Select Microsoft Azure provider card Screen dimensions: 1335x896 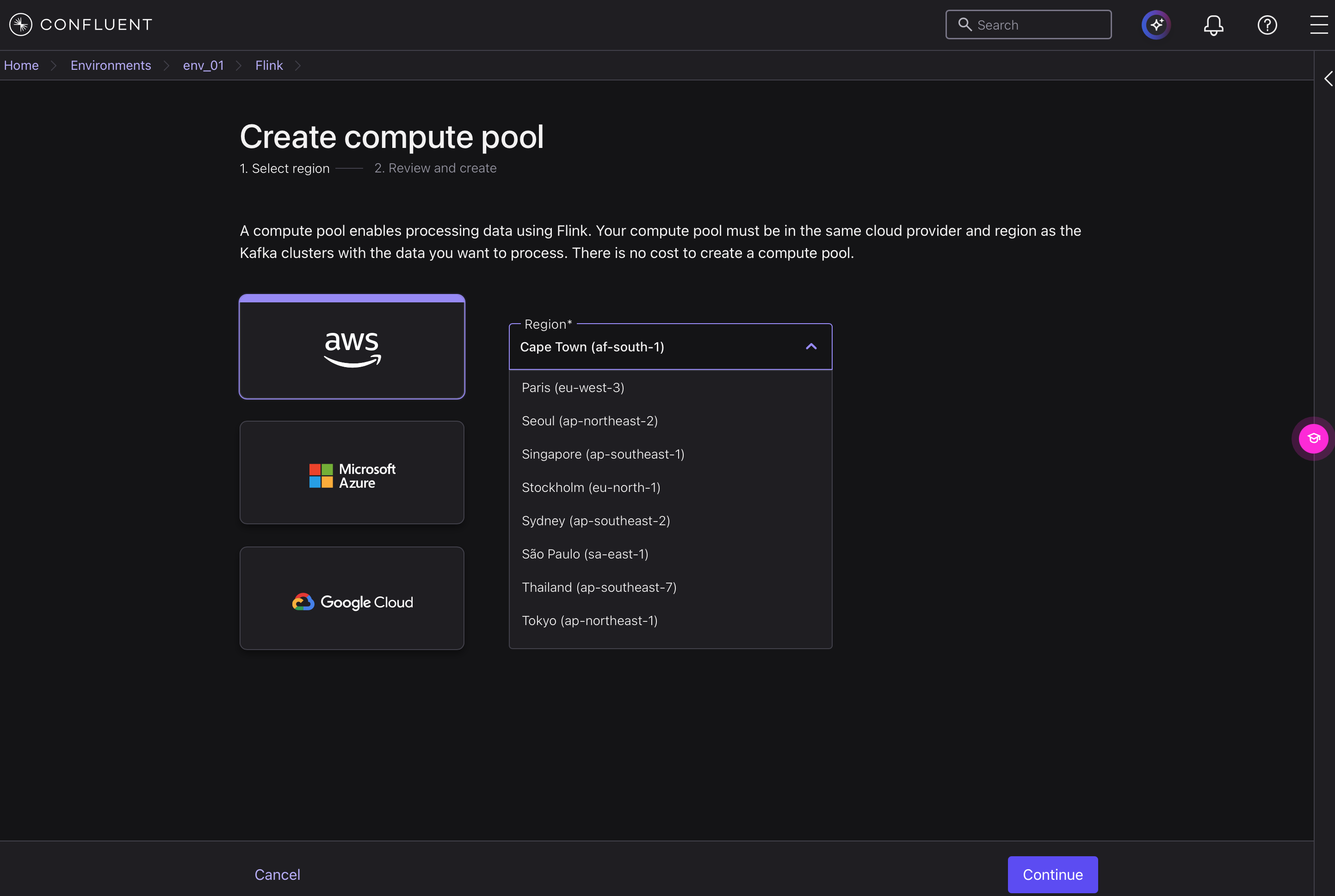click(x=352, y=473)
